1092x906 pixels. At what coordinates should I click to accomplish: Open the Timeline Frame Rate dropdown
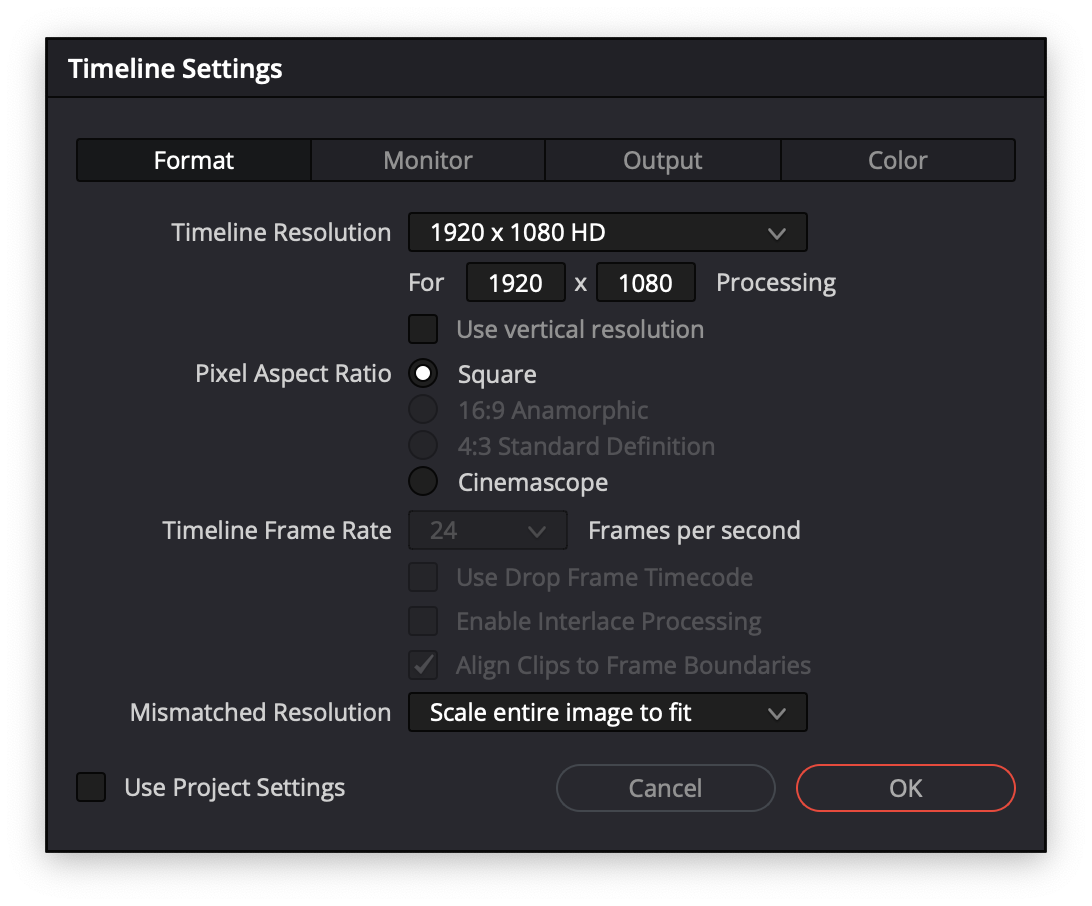[x=488, y=531]
